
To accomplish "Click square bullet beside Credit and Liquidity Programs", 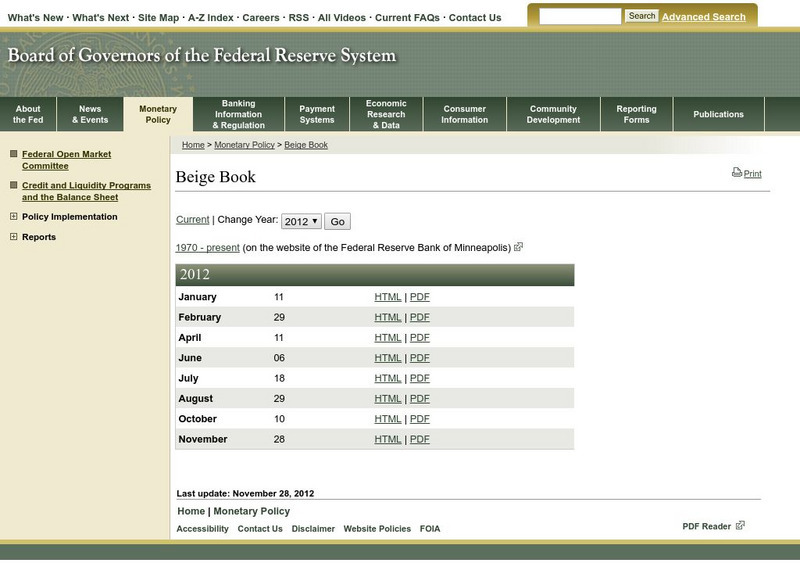I will pos(14,185).
